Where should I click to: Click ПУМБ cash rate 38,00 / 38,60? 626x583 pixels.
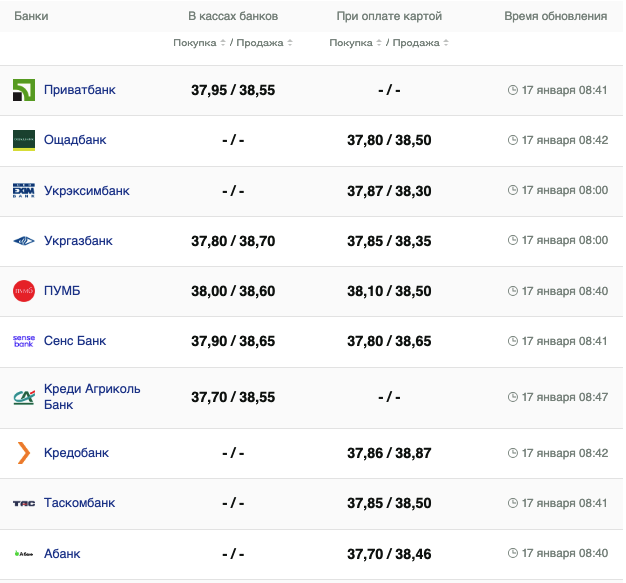[x=233, y=291]
